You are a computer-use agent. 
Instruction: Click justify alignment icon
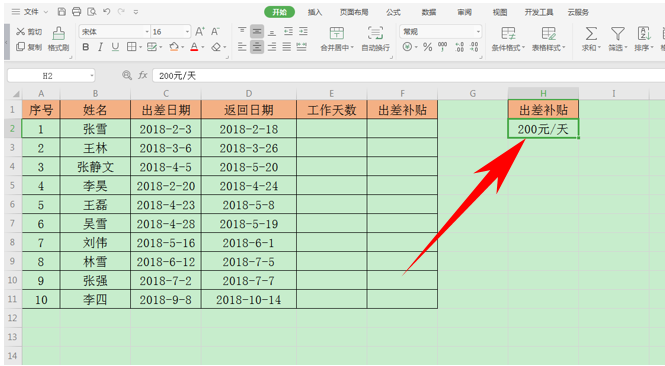tap(287, 47)
